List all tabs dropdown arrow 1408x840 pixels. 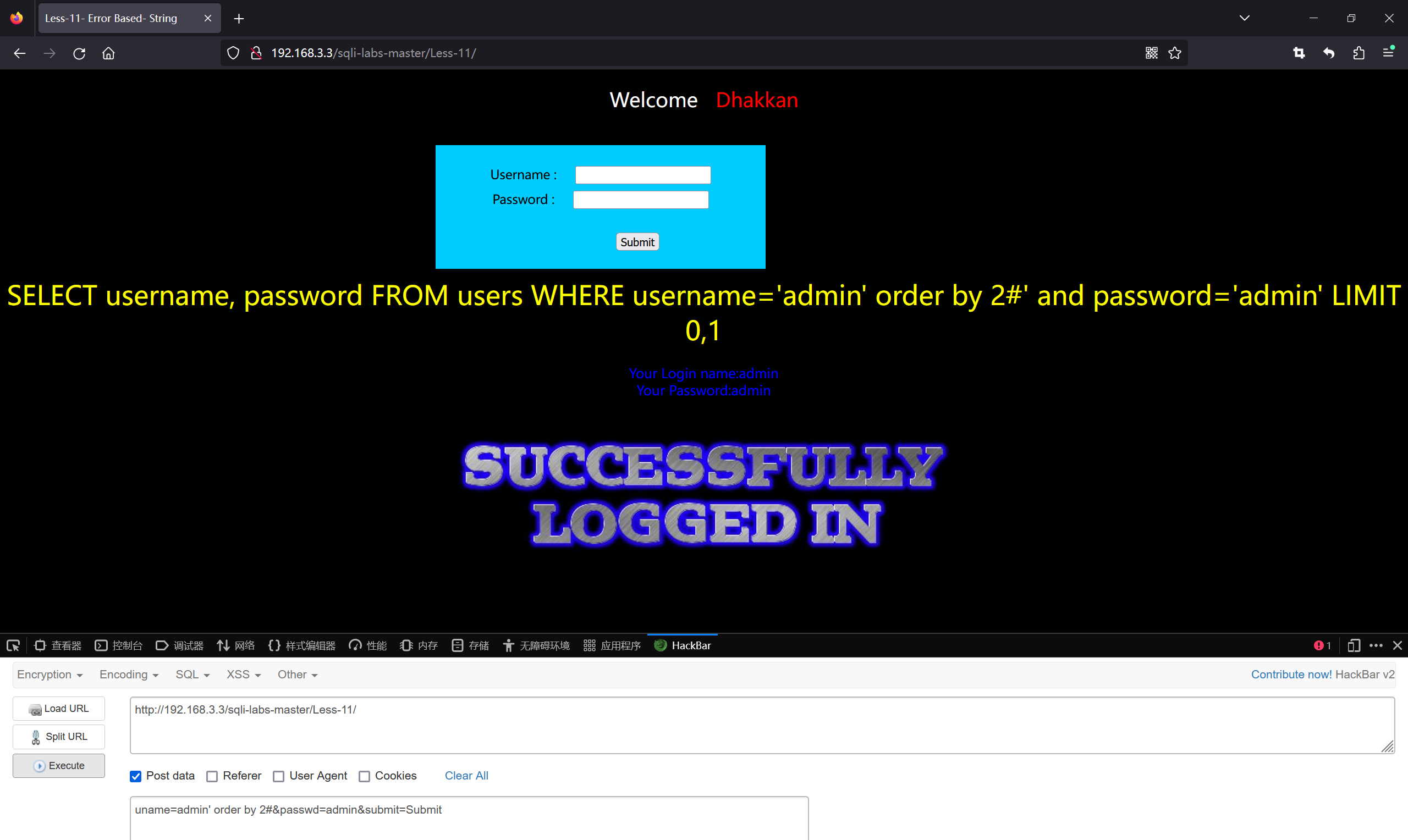click(x=1245, y=18)
